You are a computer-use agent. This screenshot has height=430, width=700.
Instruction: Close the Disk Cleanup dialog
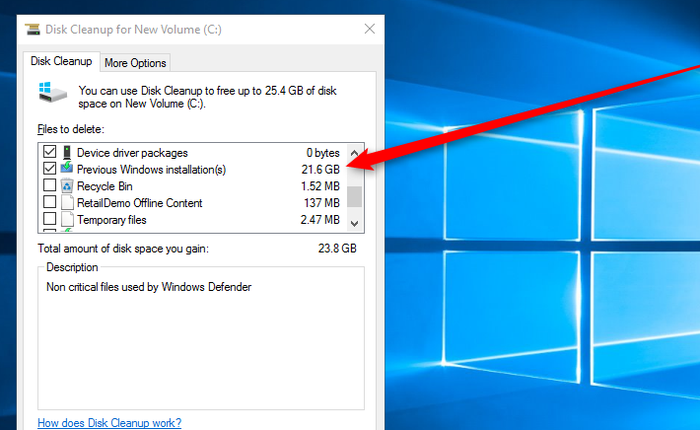tap(370, 29)
